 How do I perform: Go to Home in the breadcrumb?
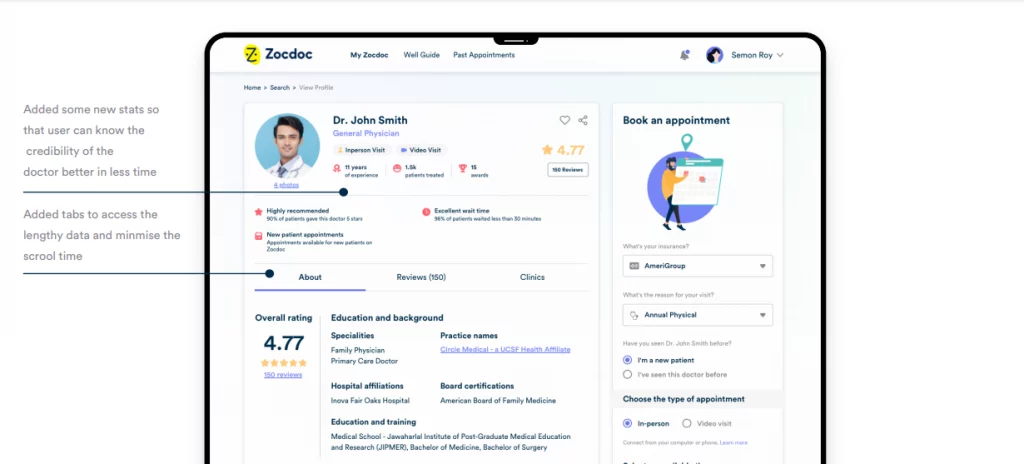[252, 88]
